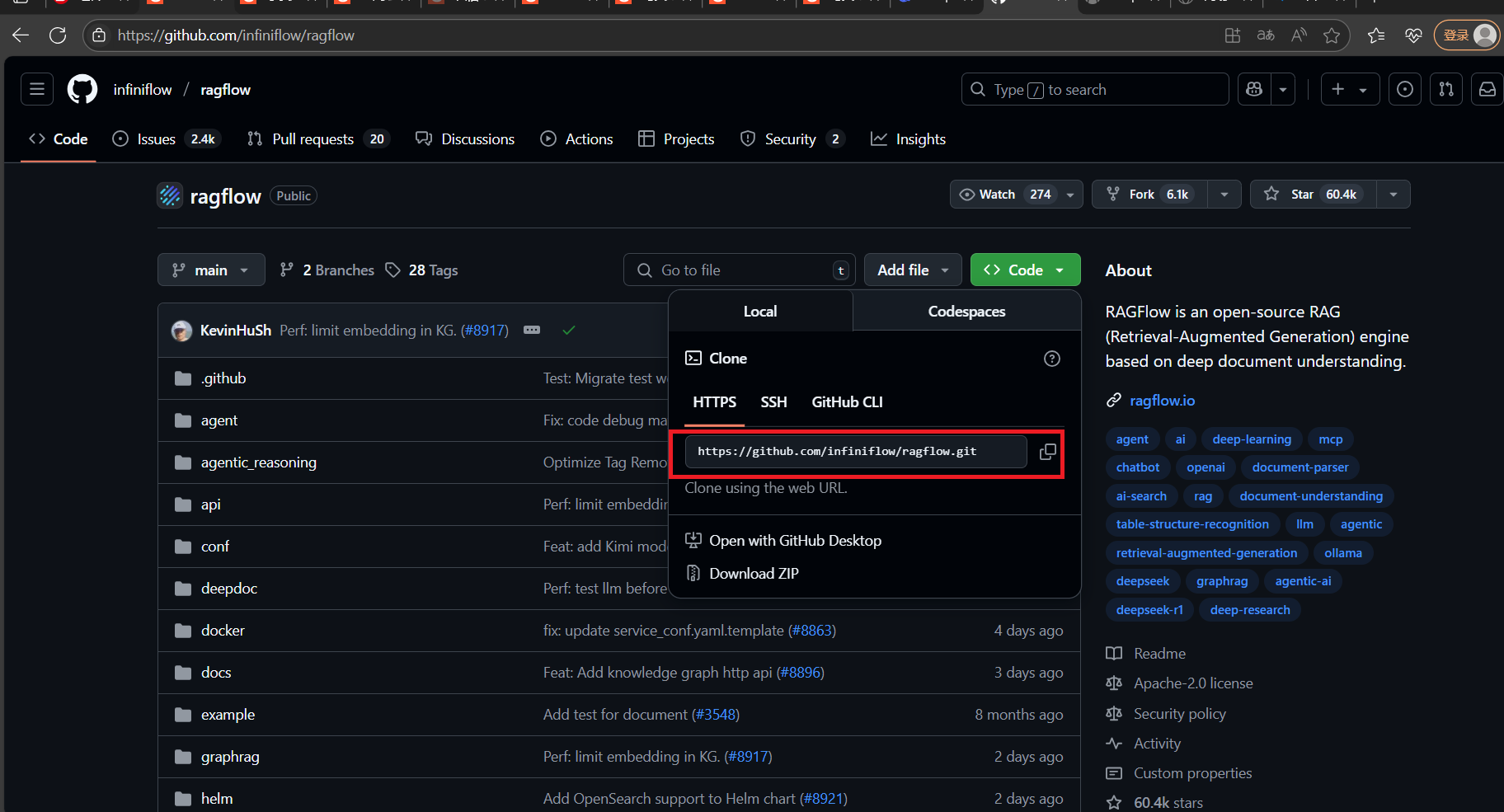Click the browser address bar URL
Viewport: 1504px width, 812px height.
tap(236, 35)
